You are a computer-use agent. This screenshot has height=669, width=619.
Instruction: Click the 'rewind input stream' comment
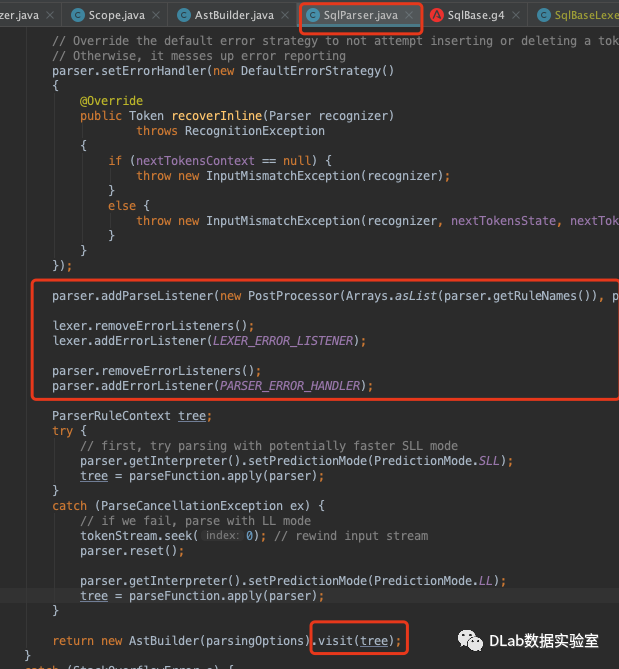[351, 535]
